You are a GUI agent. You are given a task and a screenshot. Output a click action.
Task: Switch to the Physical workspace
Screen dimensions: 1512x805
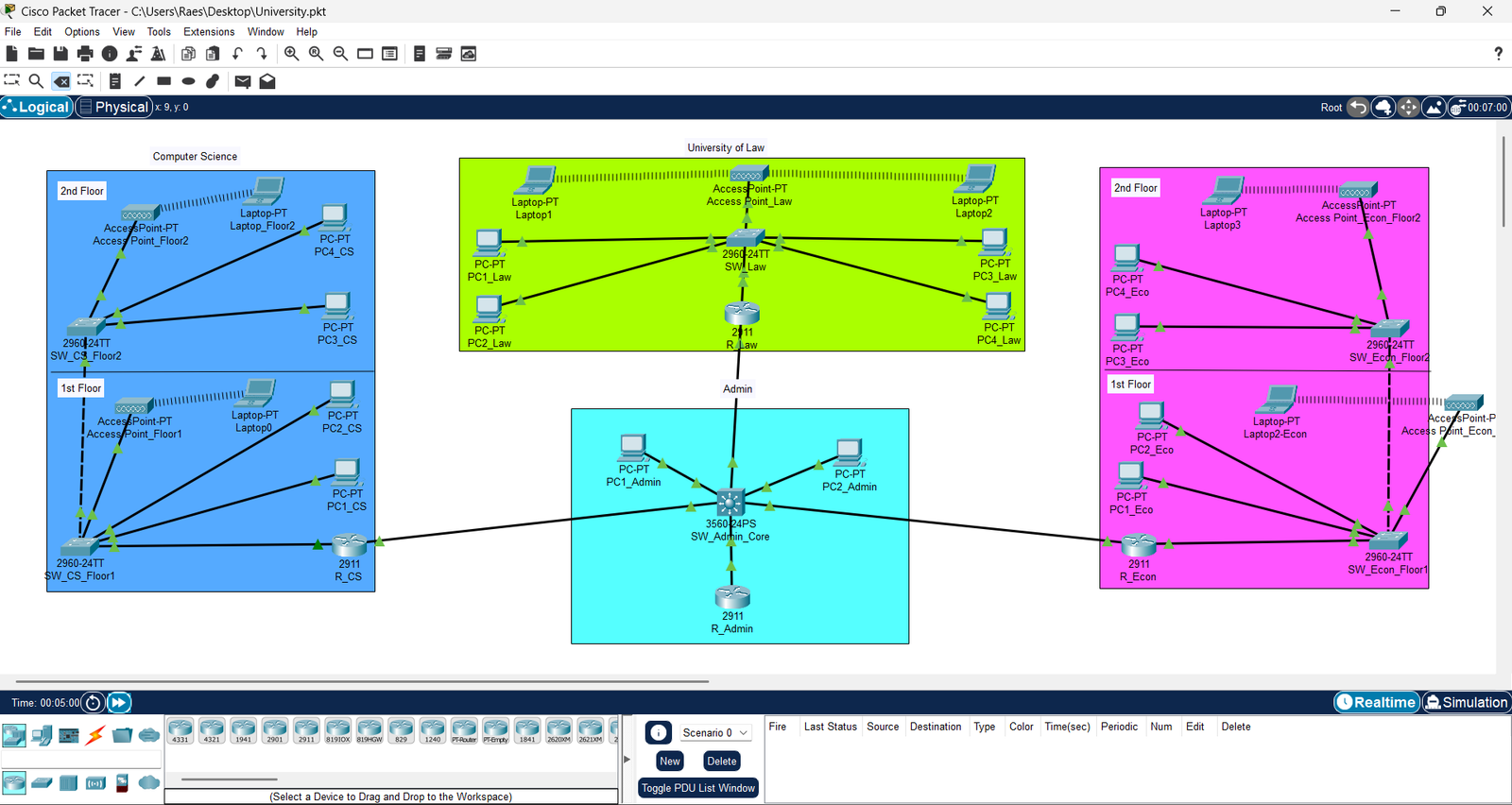tap(114, 107)
